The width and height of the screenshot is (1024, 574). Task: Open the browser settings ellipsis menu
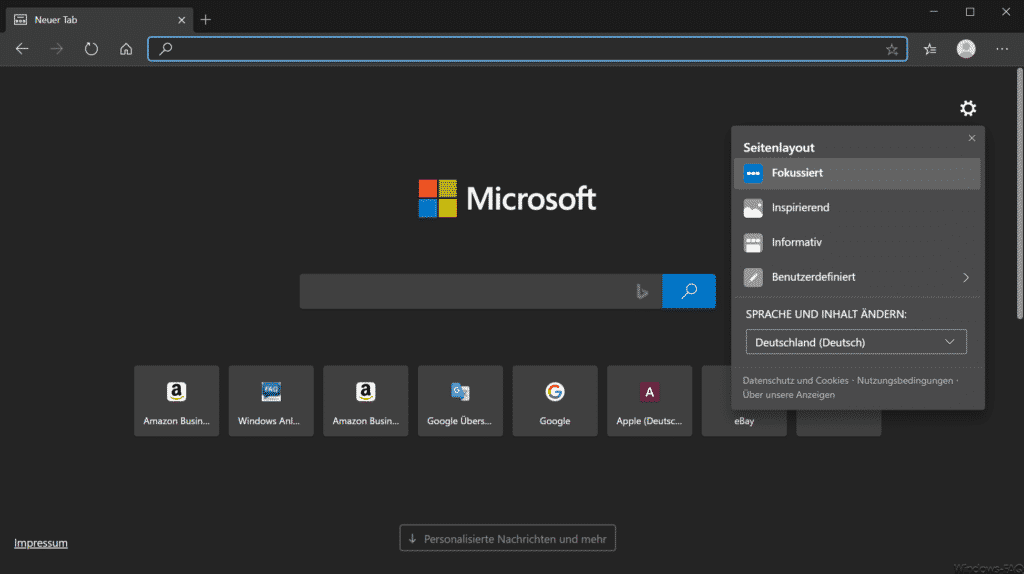(x=1002, y=49)
